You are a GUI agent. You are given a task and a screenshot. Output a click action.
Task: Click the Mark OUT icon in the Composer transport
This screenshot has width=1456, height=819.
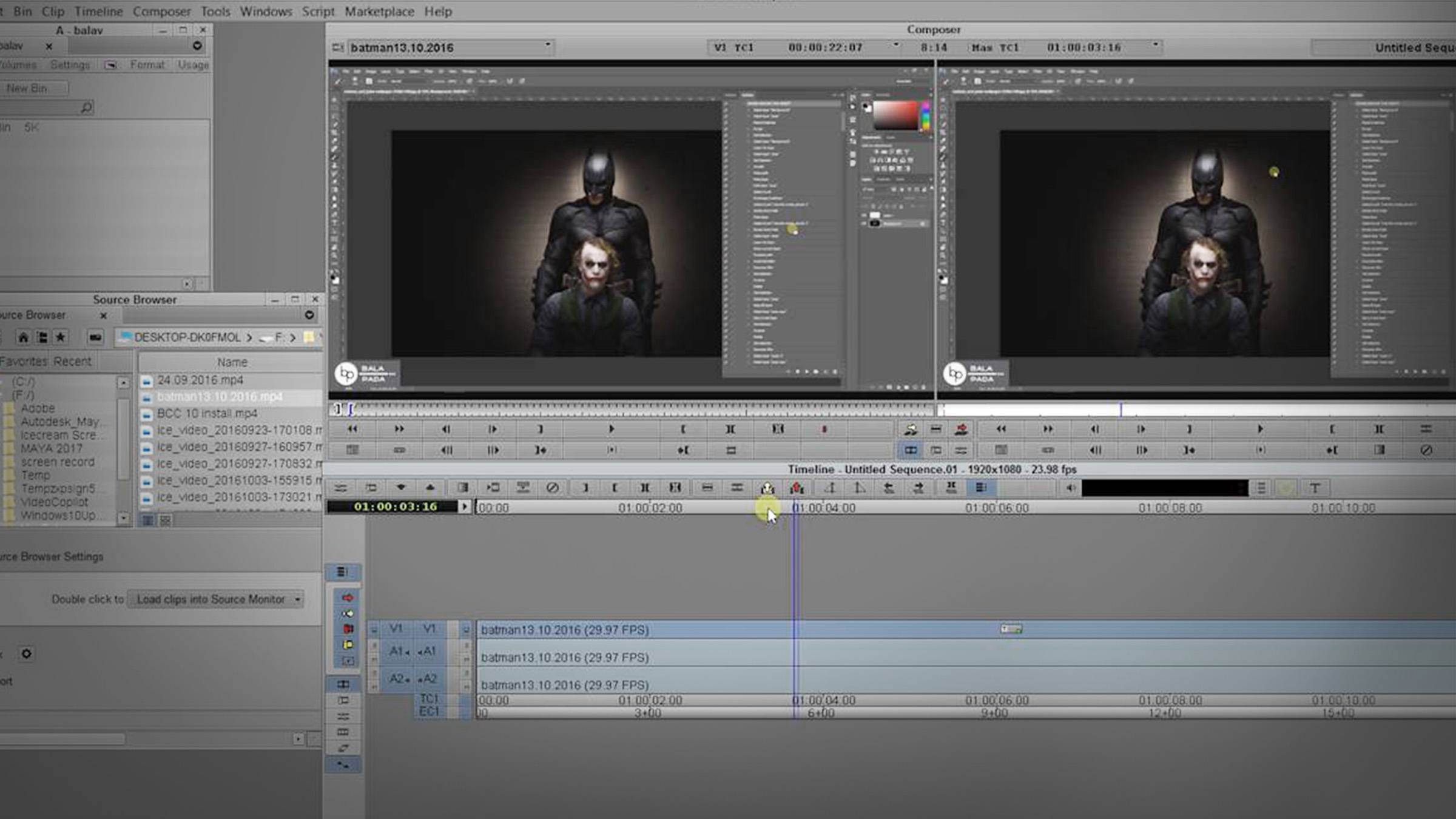pos(540,429)
